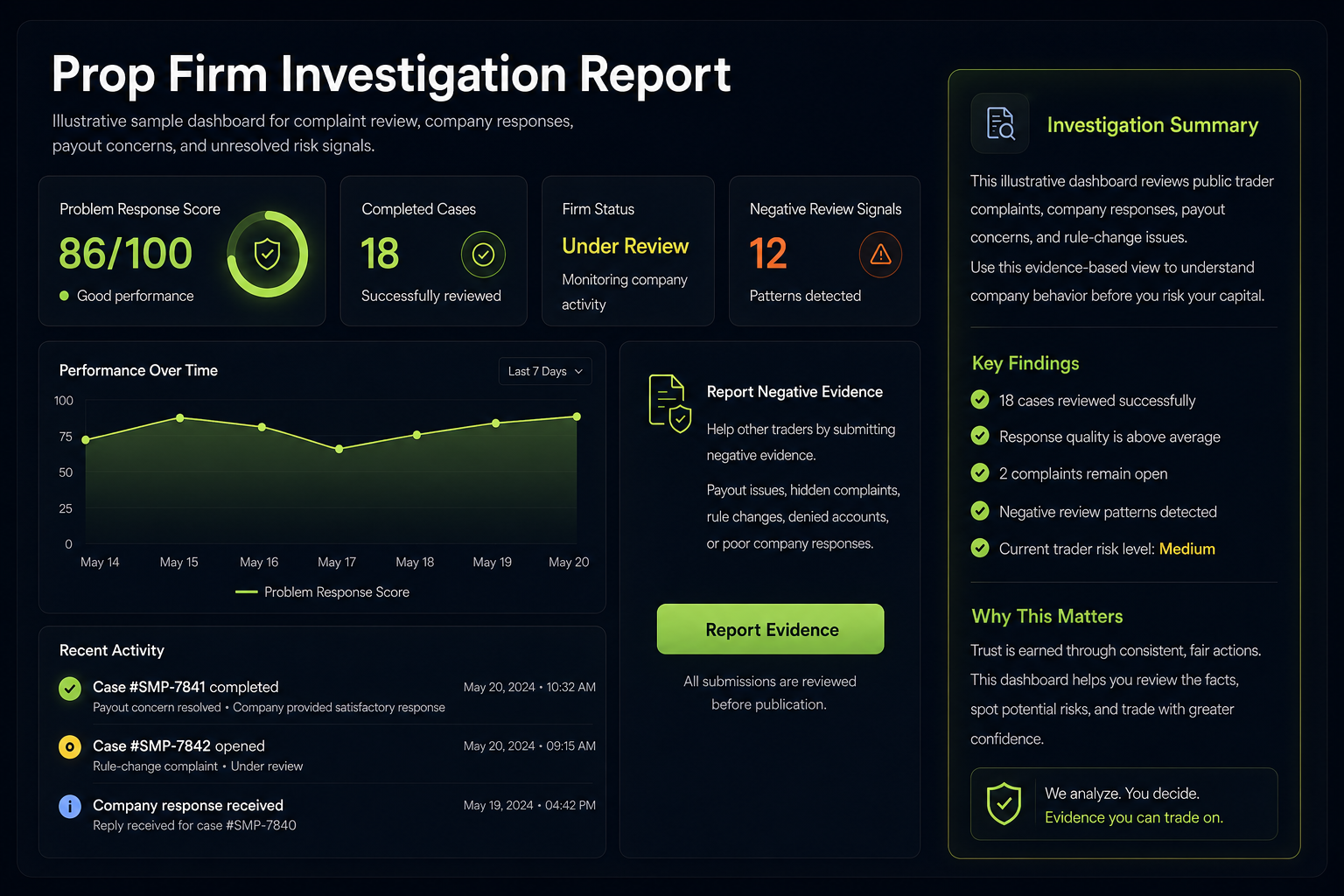Click green check icon for Case #SMP-7841
Image resolution: width=1344 pixels, height=896 pixels.
(x=70, y=689)
